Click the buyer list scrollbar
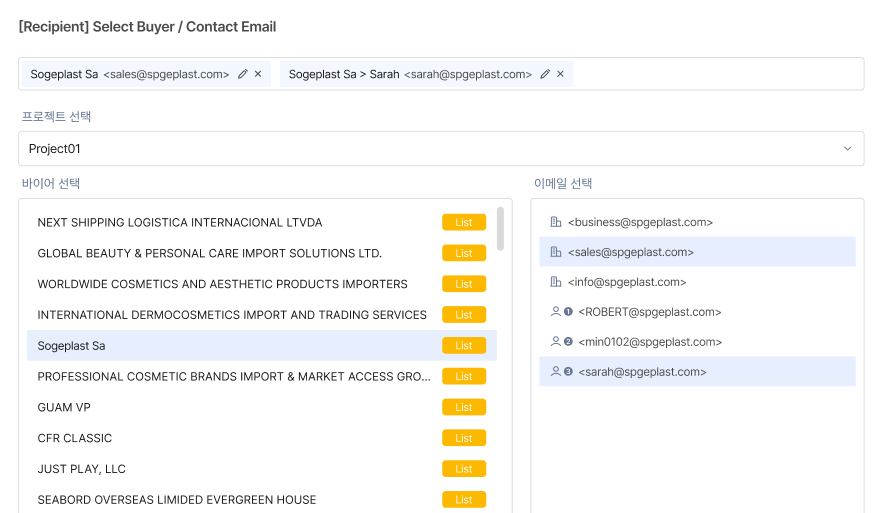The width and height of the screenshot is (872, 513). pos(500,229)
